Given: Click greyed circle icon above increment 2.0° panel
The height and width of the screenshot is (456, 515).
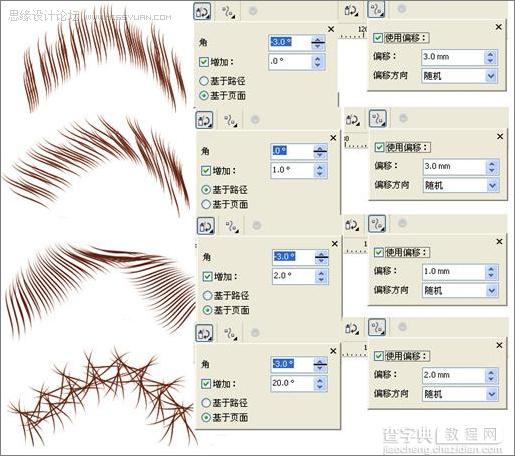Looking at the screenshot, I should 256,226.
